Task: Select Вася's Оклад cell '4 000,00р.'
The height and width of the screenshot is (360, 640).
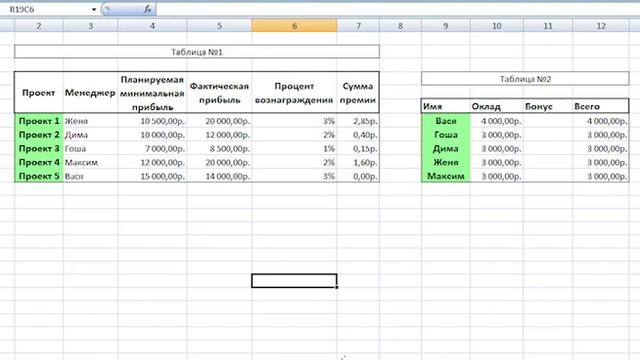Action: pos(497,121)
